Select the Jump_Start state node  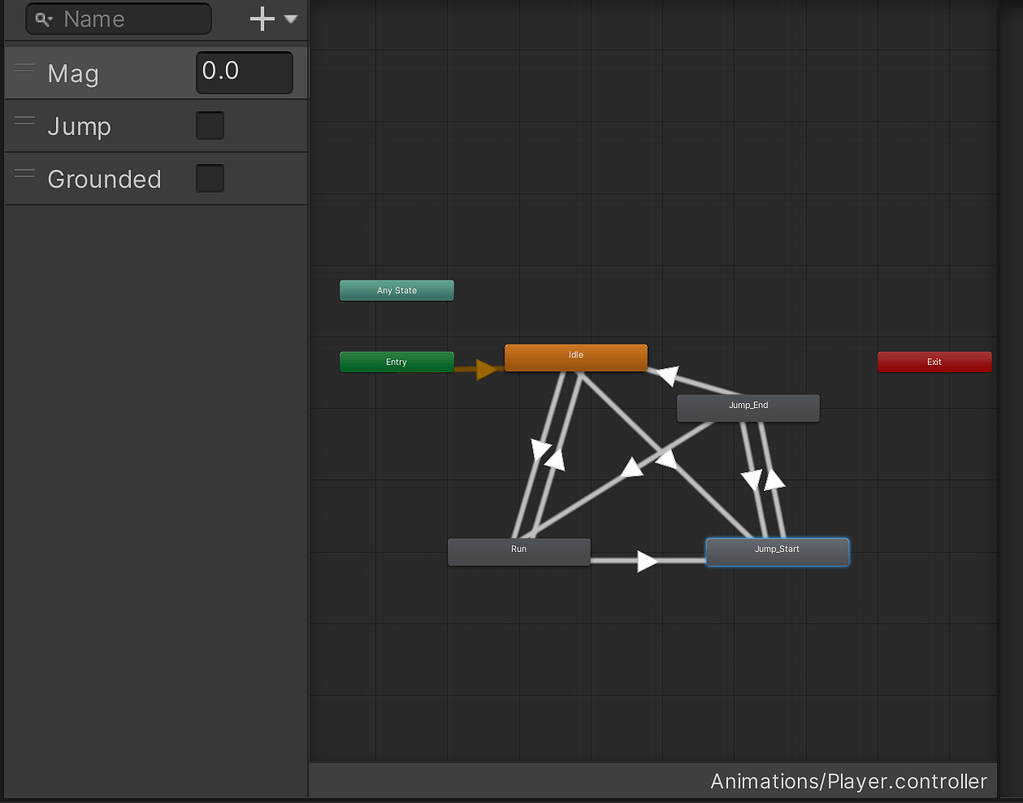click(777, 551)
